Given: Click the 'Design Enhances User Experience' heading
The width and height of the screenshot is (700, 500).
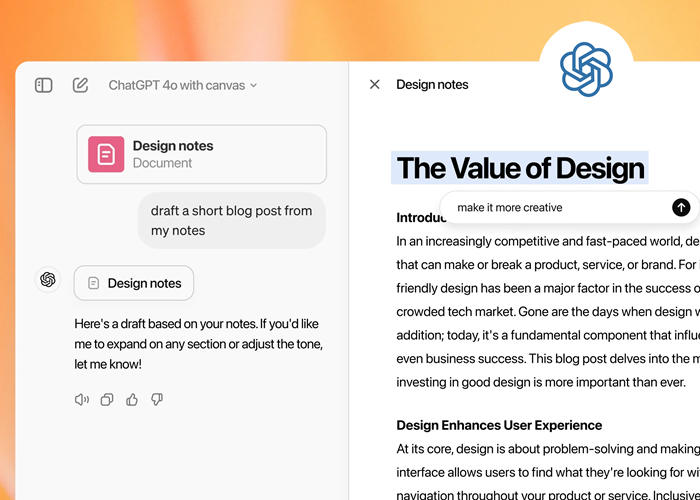Looking at the screenshot, I should pyautogui.click(x=499, y=425).
